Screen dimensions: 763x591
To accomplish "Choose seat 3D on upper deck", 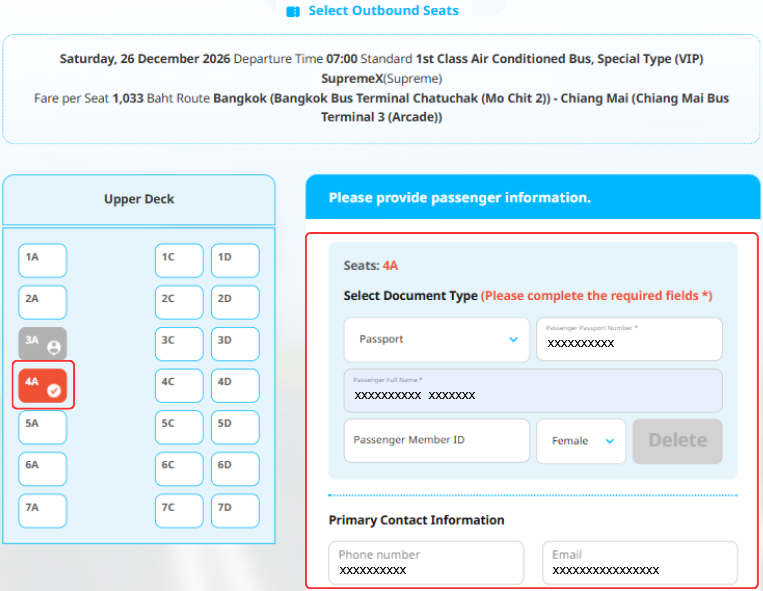I will tap(235, 344).
